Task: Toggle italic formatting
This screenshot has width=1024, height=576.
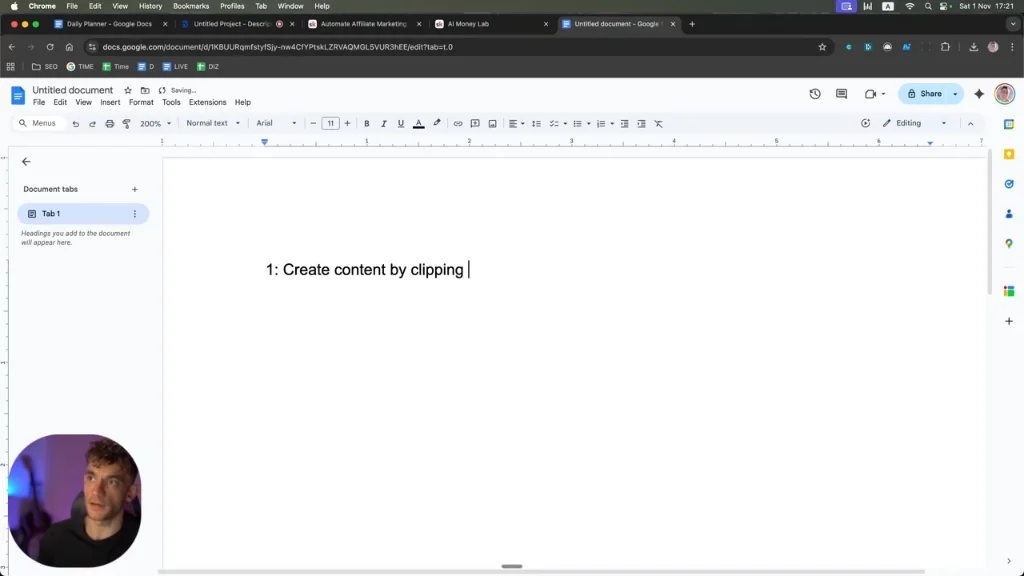Action: click(x=384, y=123)
